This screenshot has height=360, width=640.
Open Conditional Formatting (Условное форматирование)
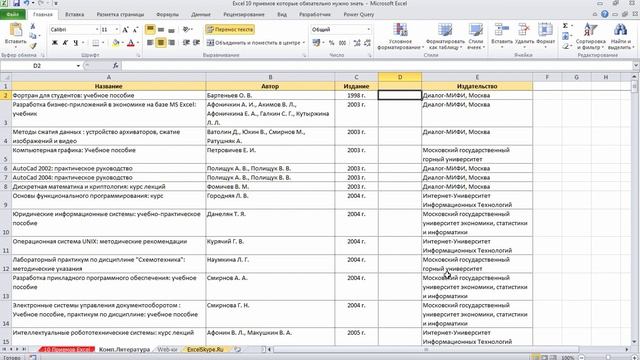[400, 36]
